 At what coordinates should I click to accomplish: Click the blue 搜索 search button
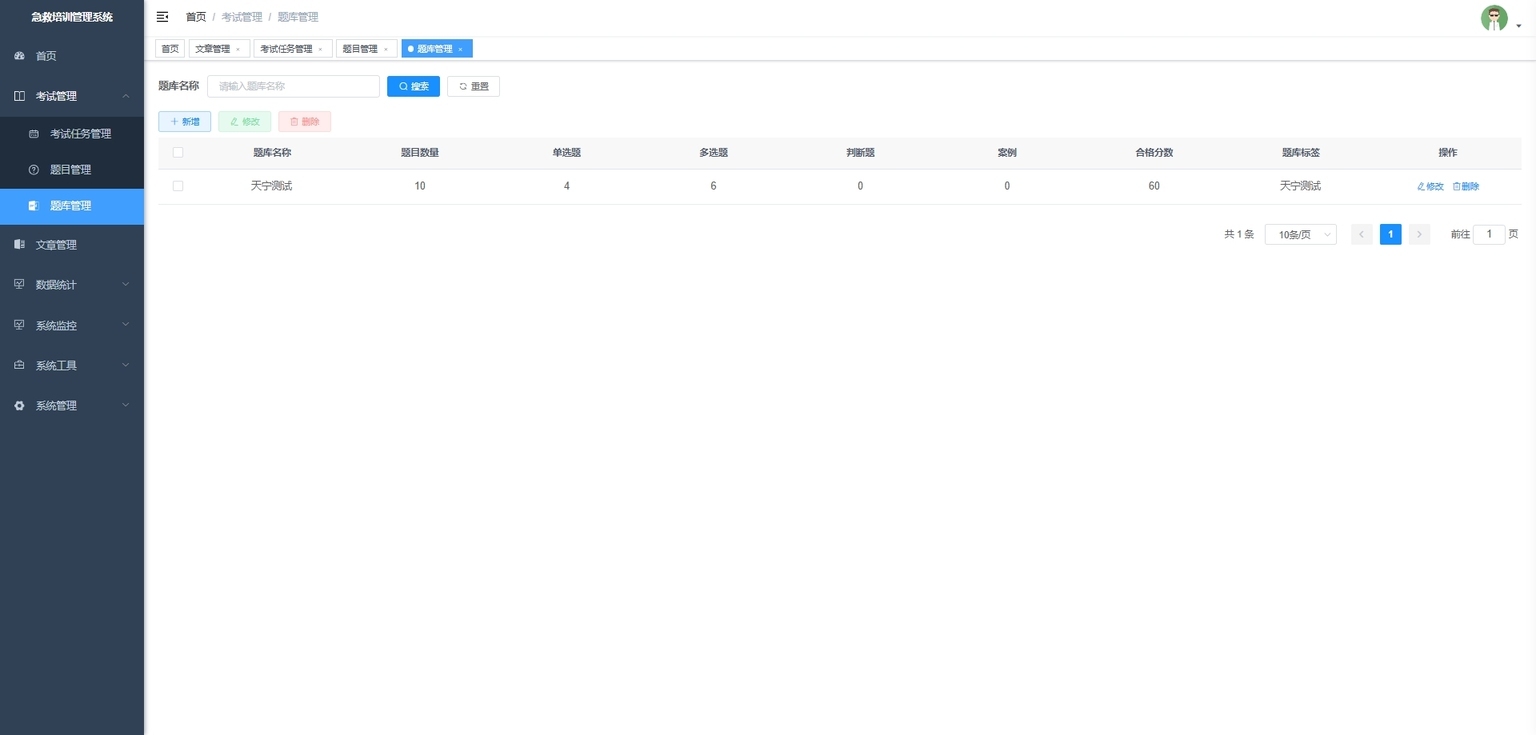click(413, 86)
